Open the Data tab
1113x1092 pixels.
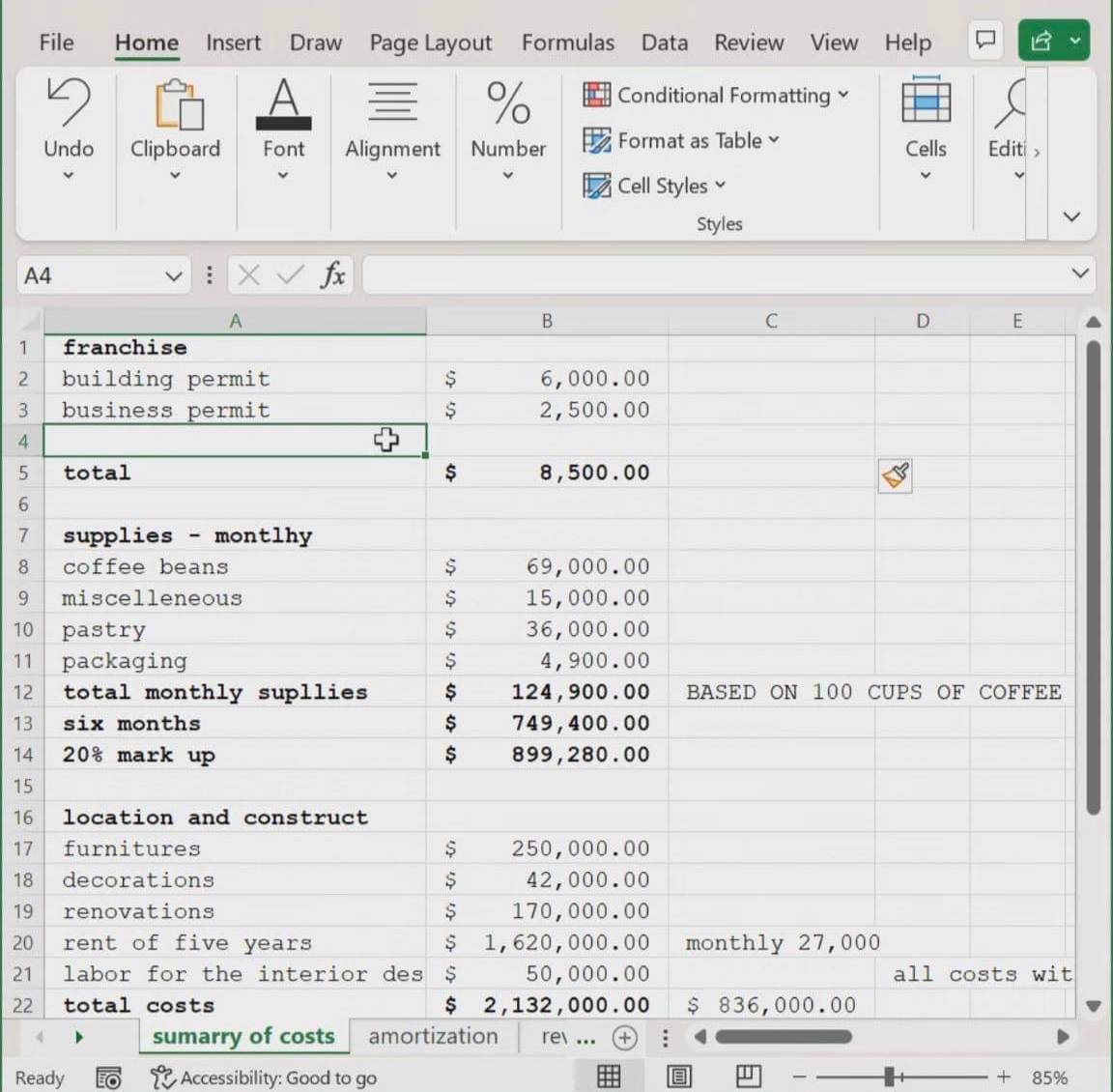coord(665,43)
